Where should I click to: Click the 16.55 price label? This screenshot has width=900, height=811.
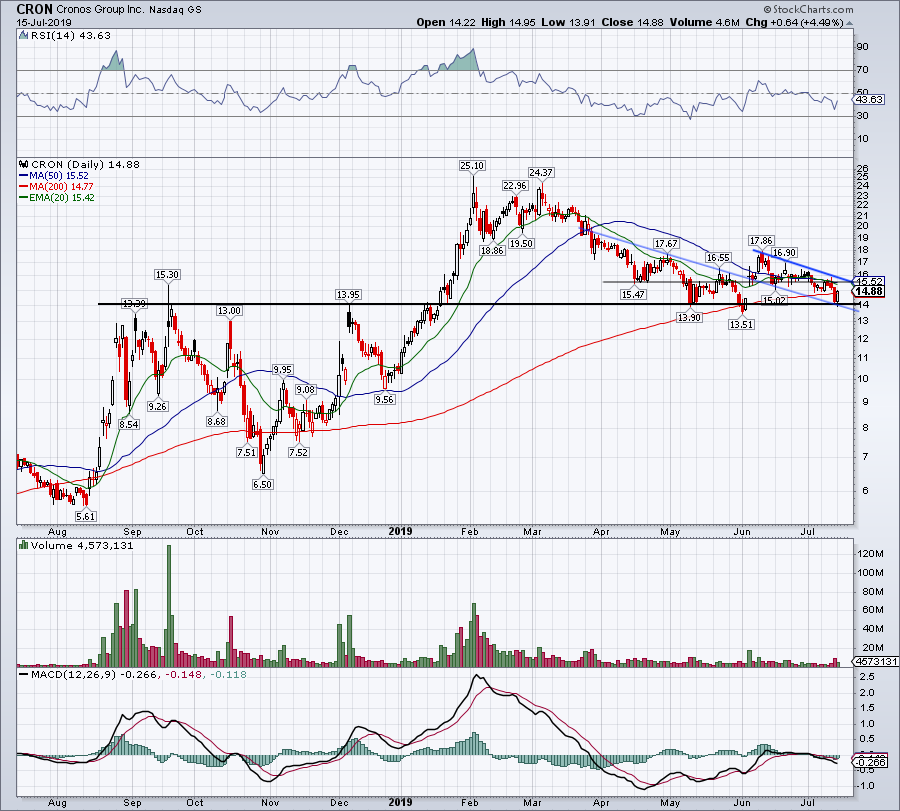pos(718,258)
